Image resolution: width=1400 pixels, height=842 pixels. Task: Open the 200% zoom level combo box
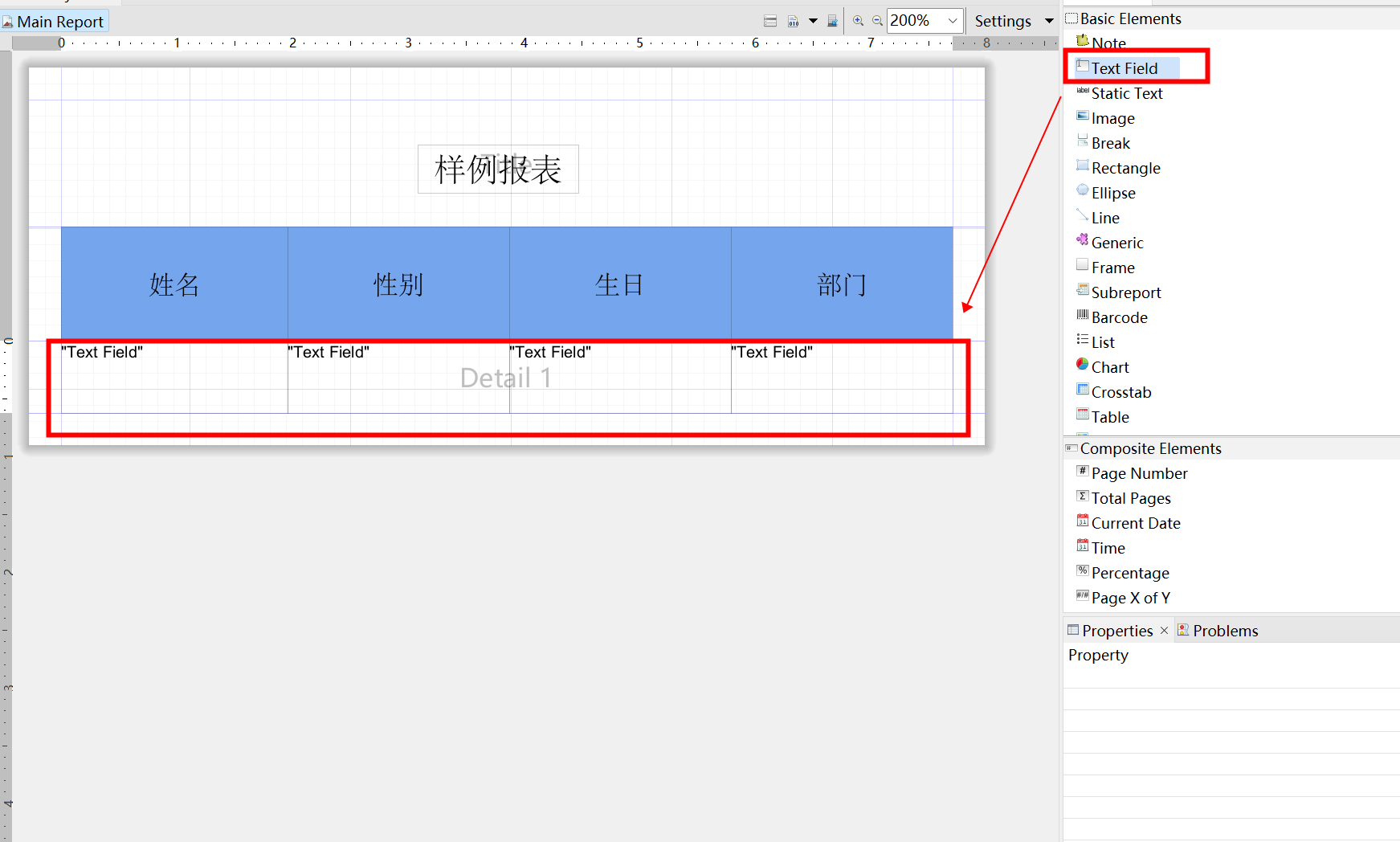click(x=952, y=21)
